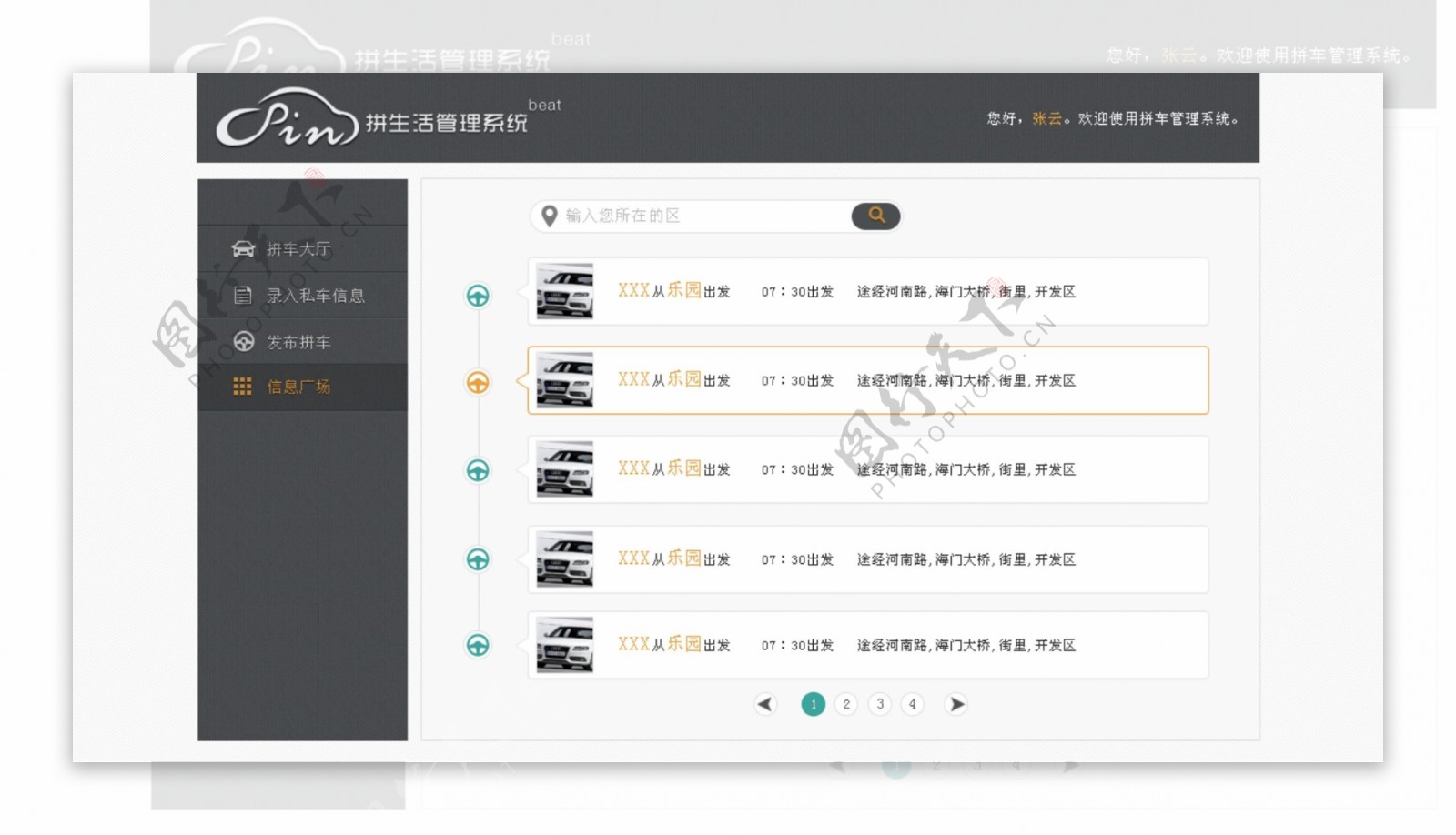Click XXX从乐园出发 title in the fourth listing

[x=674, y=558]
